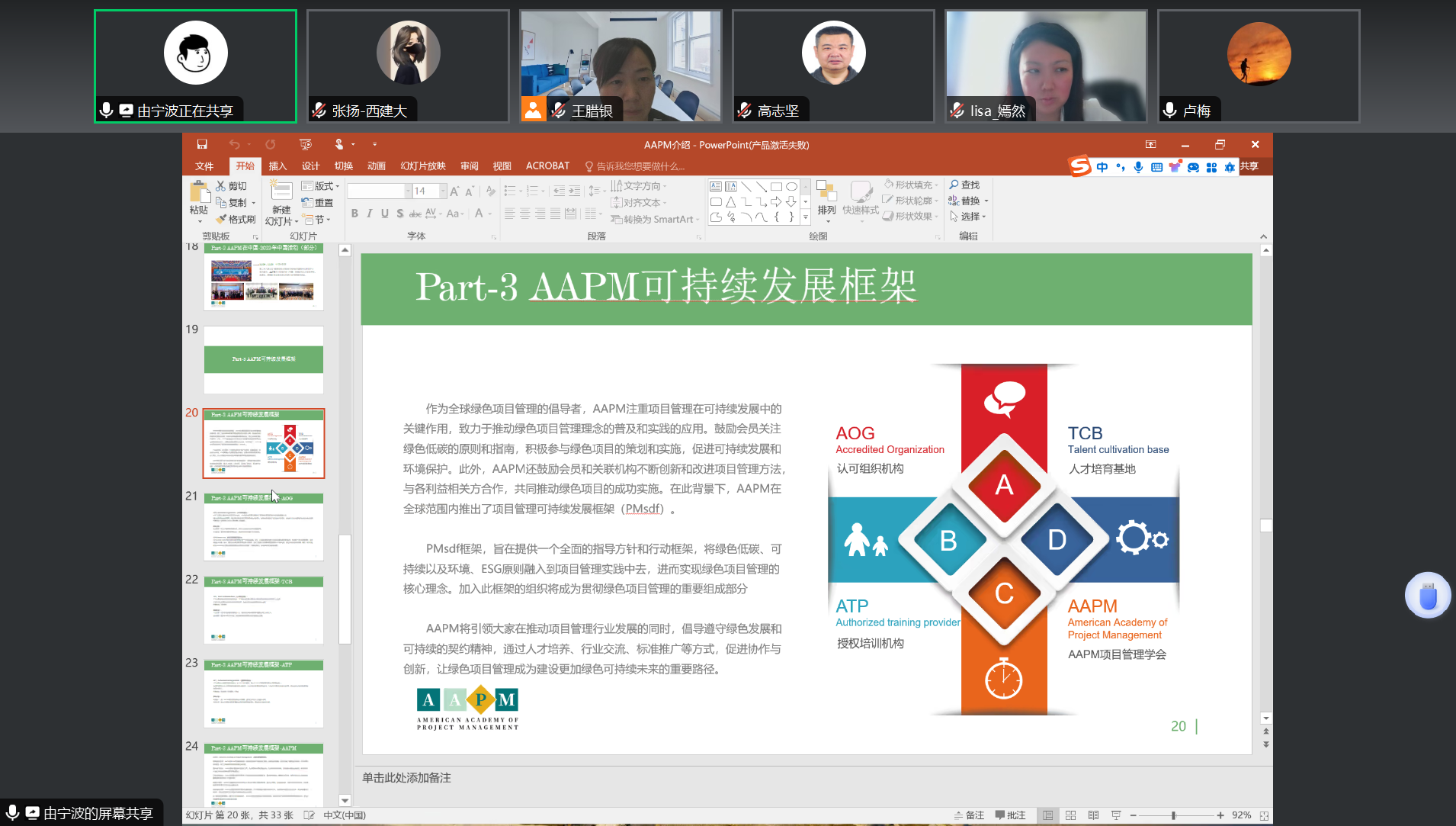
Task: Switch to Slide Sorter view in status bar
Action: coord(1070,815)
